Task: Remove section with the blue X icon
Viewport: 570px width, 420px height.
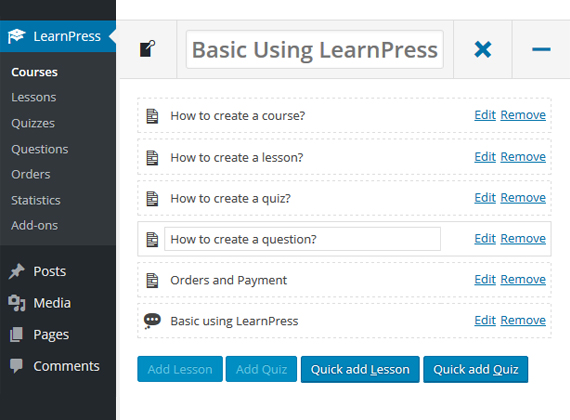Action: (483, 49)
